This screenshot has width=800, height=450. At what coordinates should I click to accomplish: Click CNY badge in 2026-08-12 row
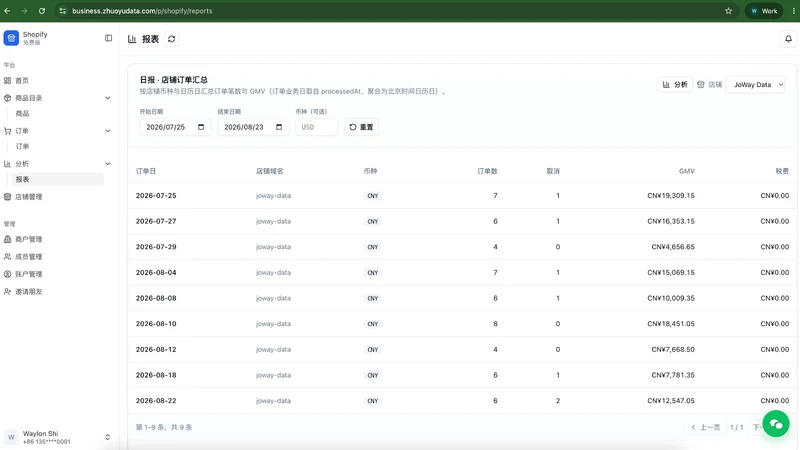coord(373,350)
